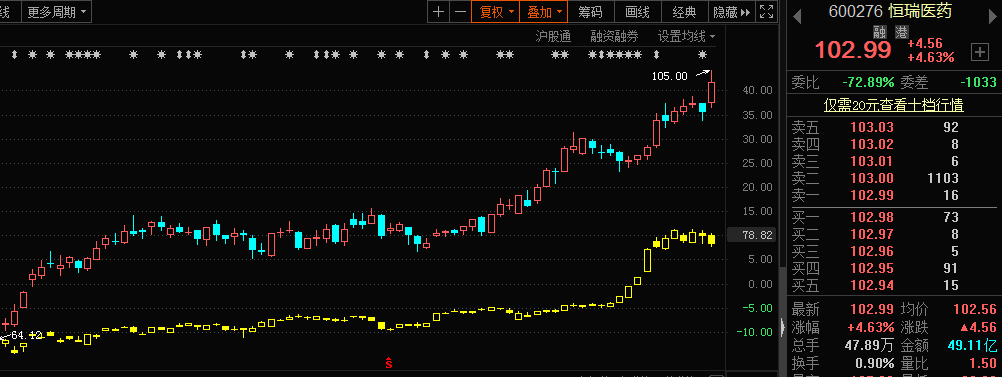1002x377 pixels.
Task: Click the +4.63% change under headline price
Action: (x=931, y=58)
